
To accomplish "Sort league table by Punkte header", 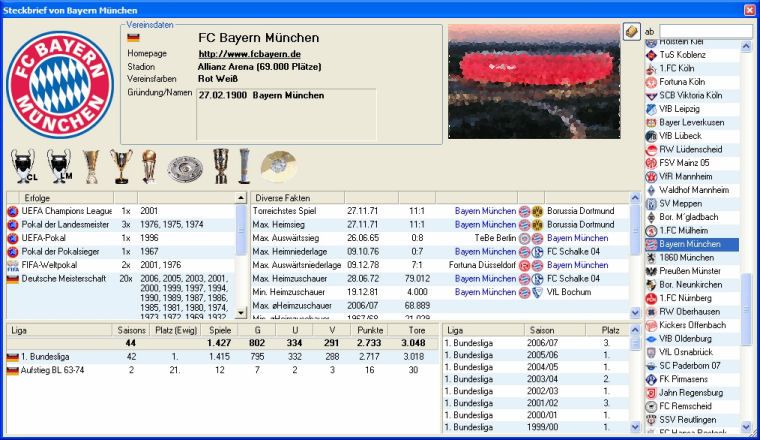I will tap(369, 330).
